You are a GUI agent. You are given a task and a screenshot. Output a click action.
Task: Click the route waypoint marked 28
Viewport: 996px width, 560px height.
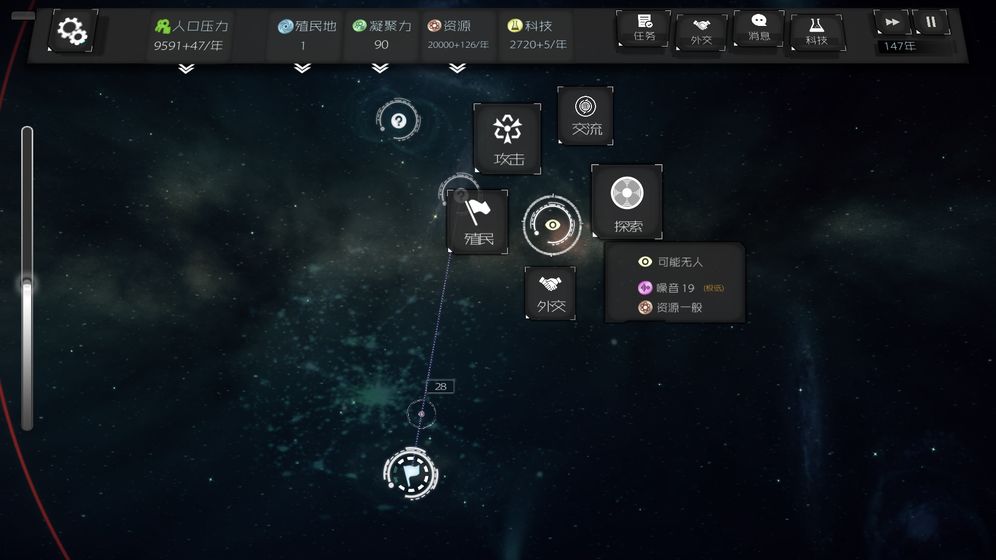(421, 413)
